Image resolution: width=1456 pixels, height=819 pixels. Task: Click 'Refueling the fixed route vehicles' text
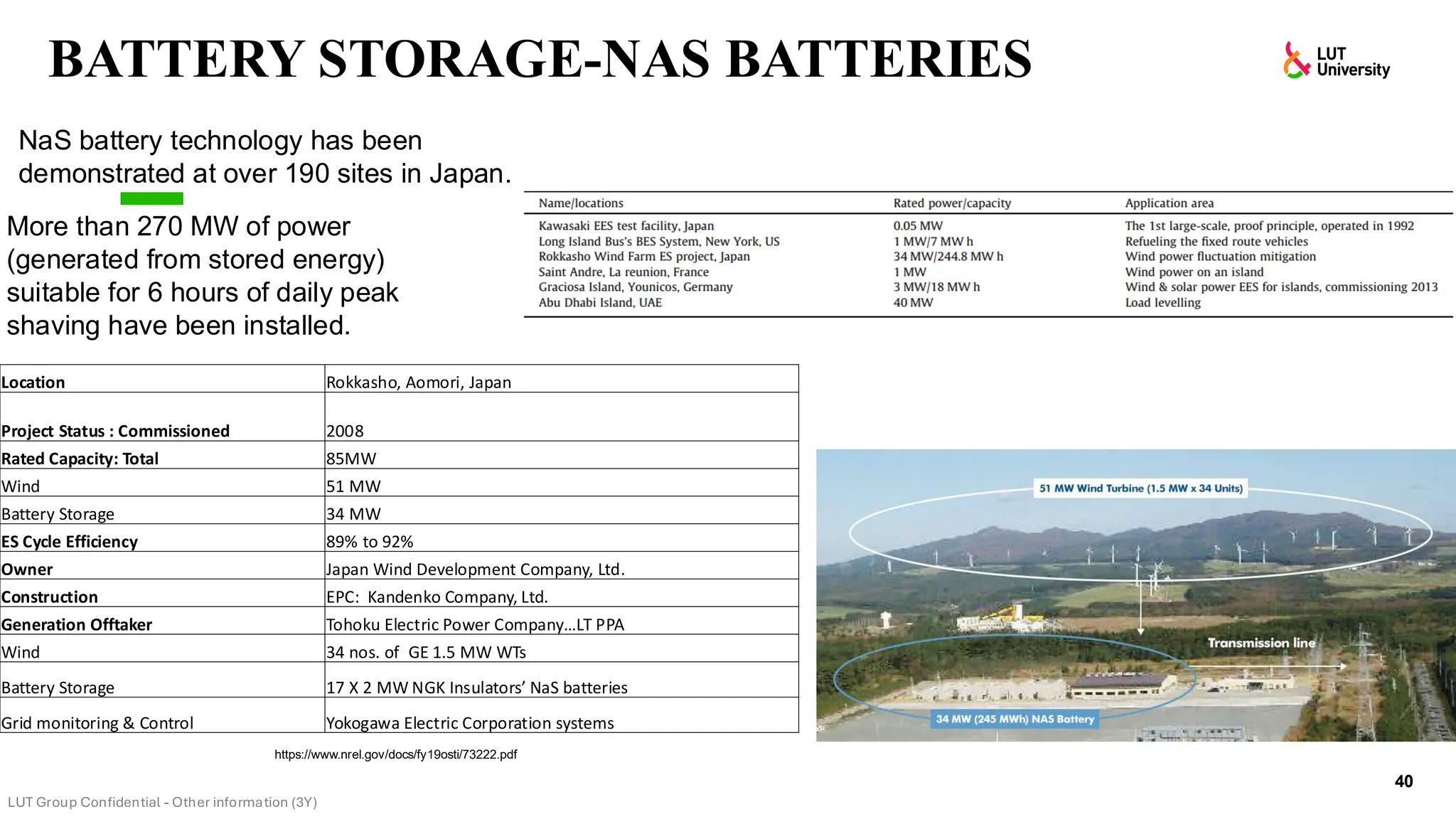[1216, 242]
